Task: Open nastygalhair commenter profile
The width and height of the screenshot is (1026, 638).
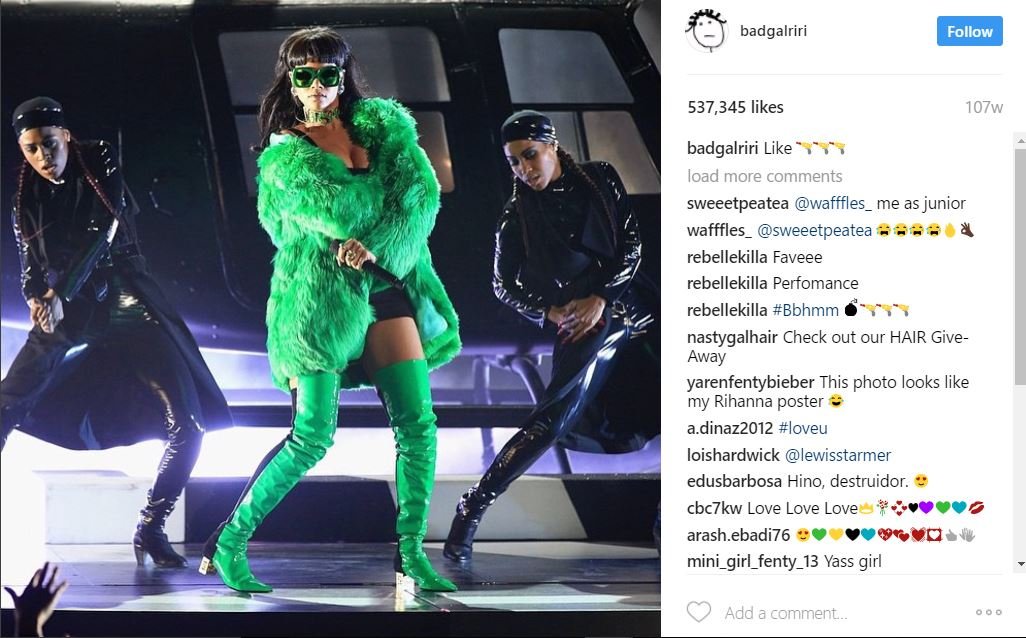Action: (732, 338)
